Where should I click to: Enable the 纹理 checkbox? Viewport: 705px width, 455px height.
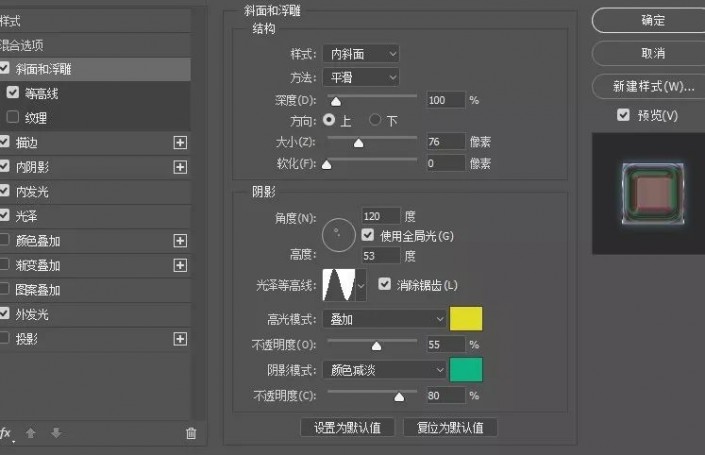[13, 117]
